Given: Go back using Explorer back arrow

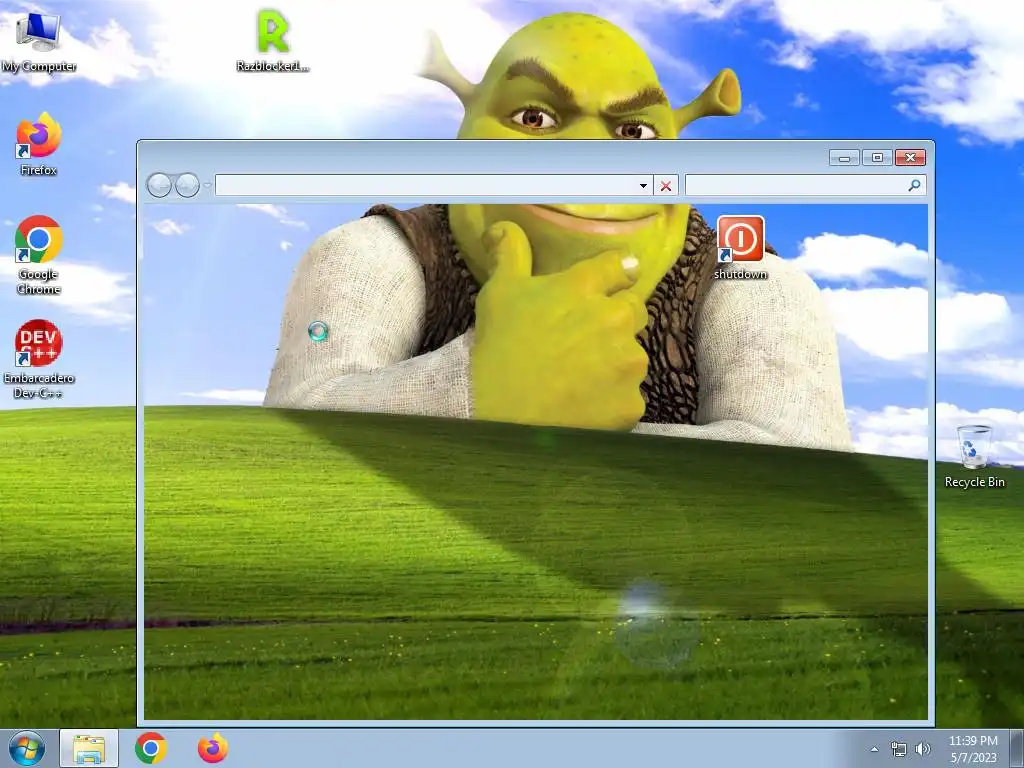Looking at the screenshot, I should click(x=159, y=185).
